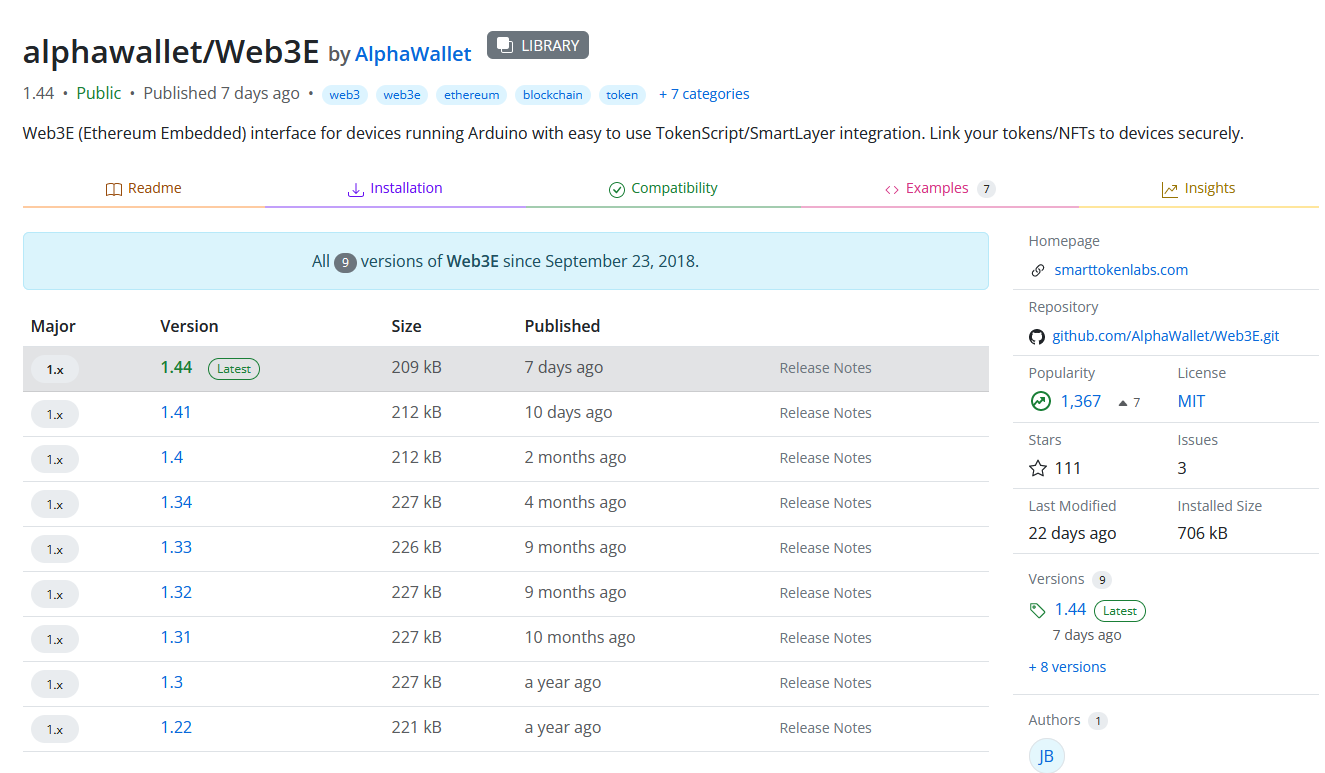The image size is (1325, 773).
Task: View Release Notes for version 1.4
Action: tap(826, 458)
